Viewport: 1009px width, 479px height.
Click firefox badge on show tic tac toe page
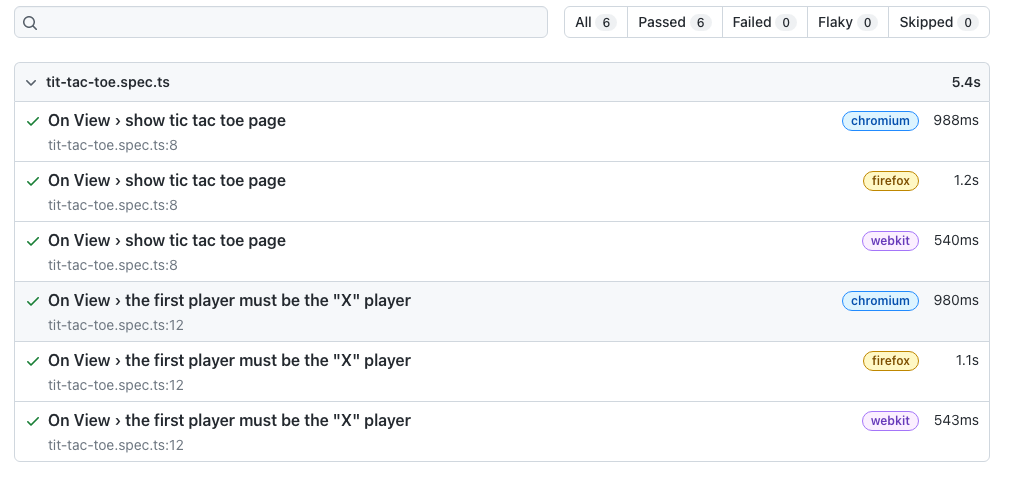click(891, 181)
